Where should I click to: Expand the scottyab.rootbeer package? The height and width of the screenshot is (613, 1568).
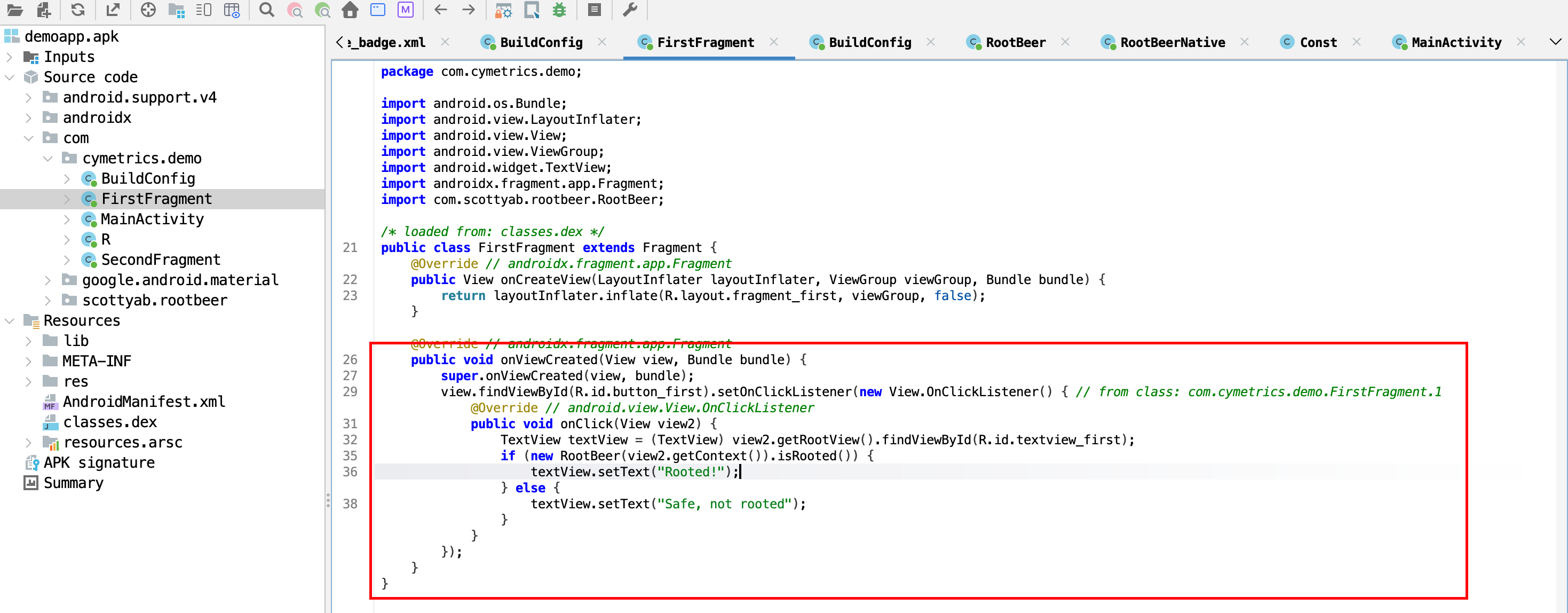point(47,300)
